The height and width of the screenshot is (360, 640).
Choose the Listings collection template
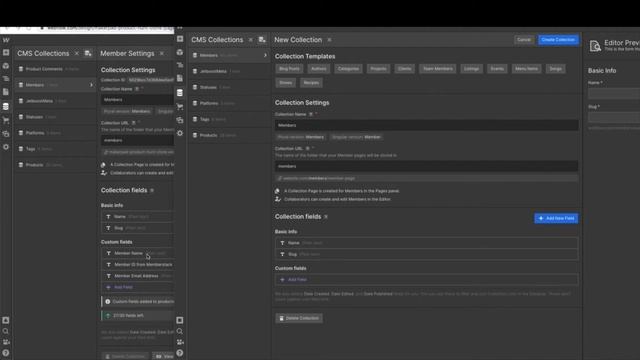coord(471,69)
